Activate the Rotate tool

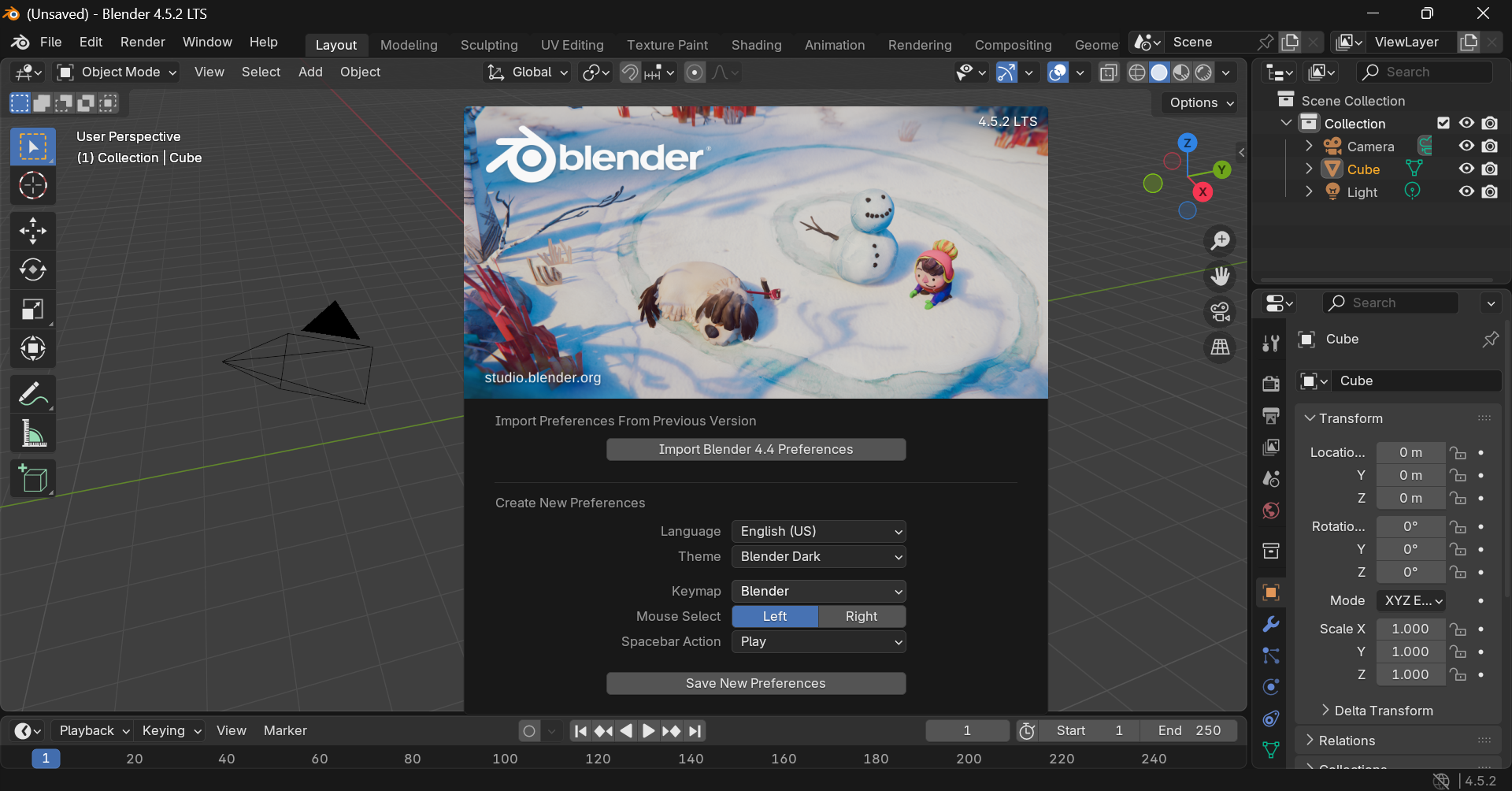32,270
